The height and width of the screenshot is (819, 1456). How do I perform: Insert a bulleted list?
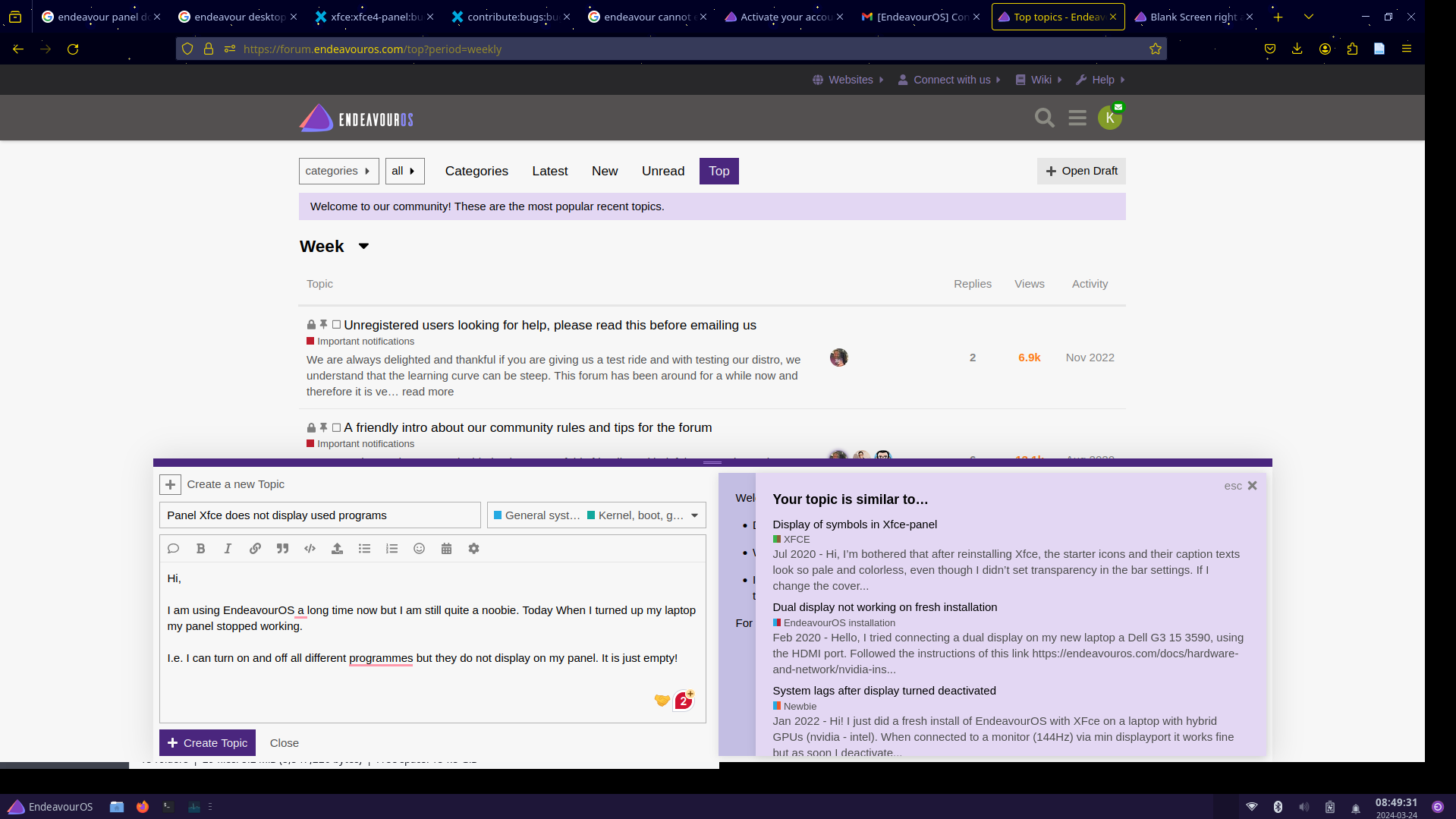[x=364, y=548]
